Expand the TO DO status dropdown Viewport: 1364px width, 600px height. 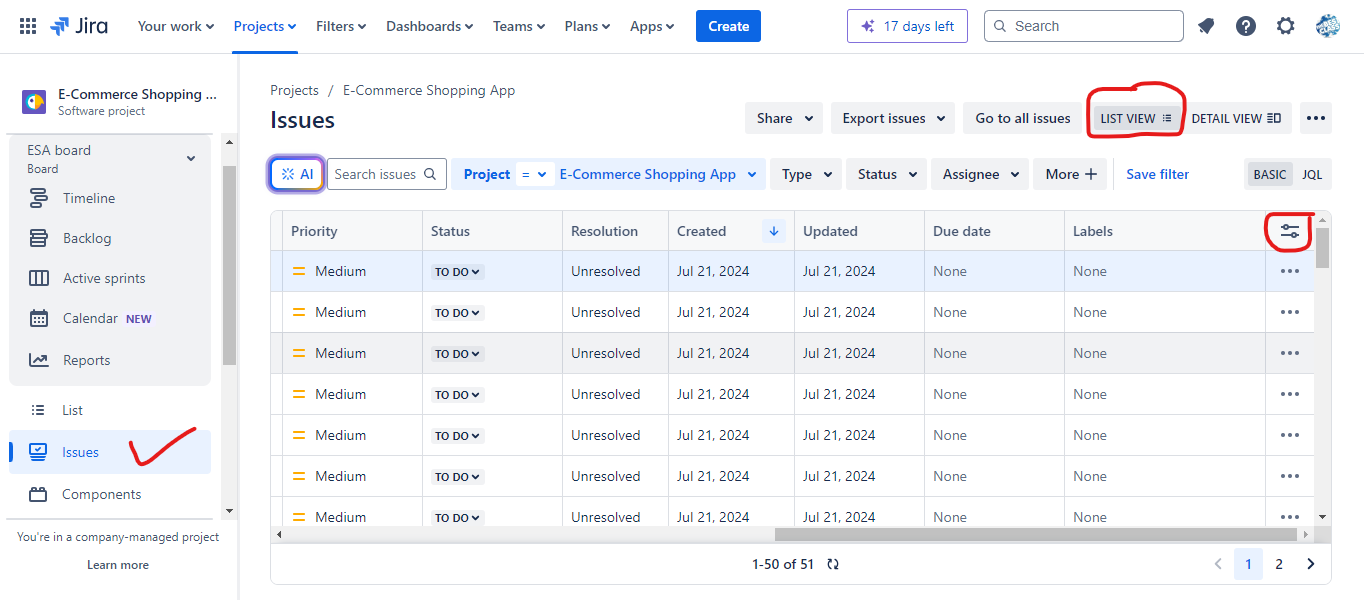pos(457,270)
